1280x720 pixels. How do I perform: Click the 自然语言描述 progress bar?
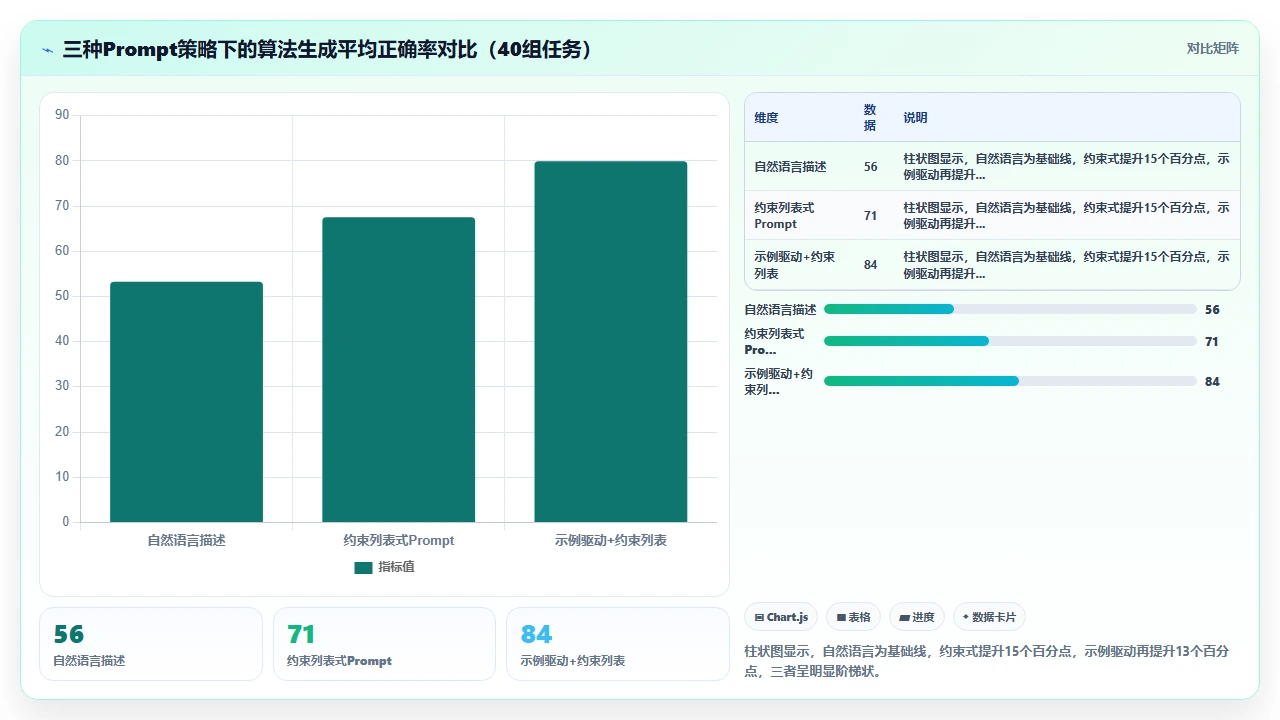pyautogui.click(x=1010, y=309)
